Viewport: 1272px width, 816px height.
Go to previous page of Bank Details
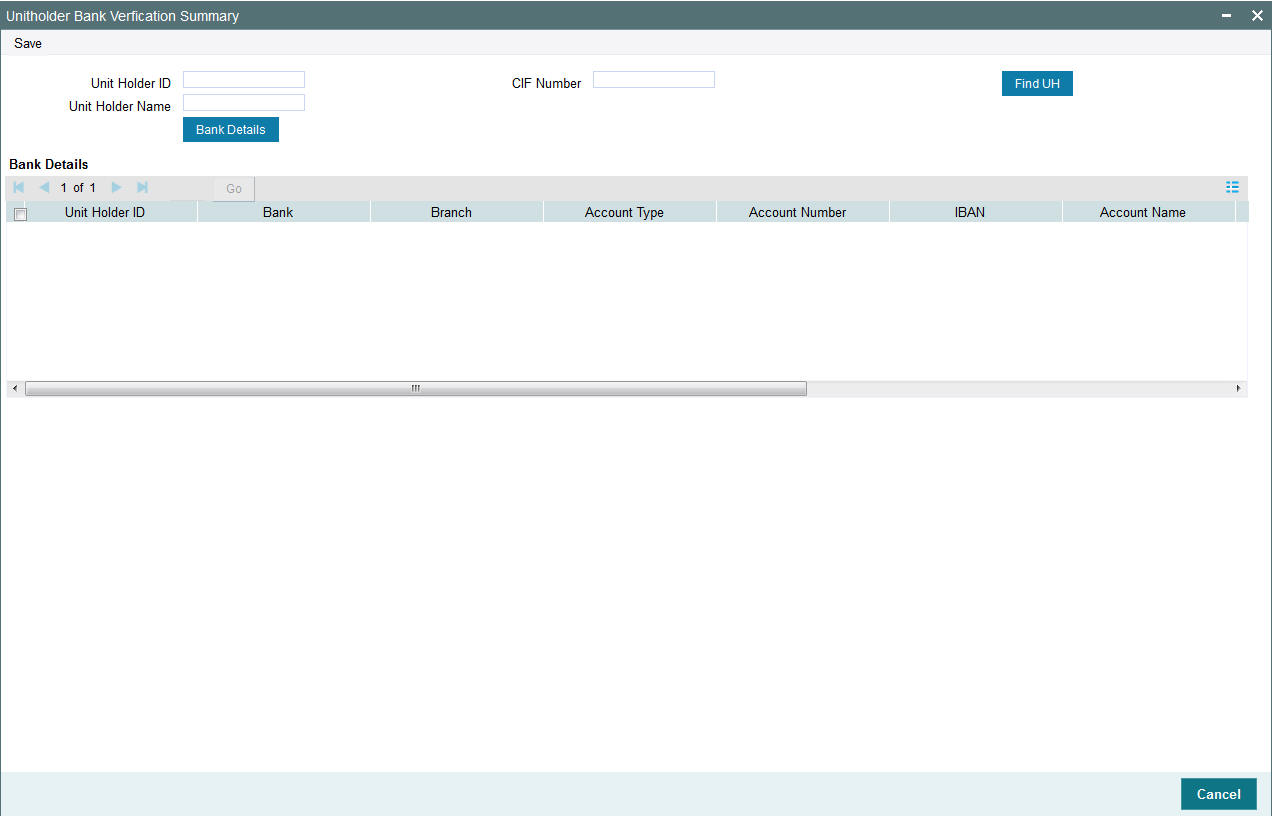click(x=44, y=188)
